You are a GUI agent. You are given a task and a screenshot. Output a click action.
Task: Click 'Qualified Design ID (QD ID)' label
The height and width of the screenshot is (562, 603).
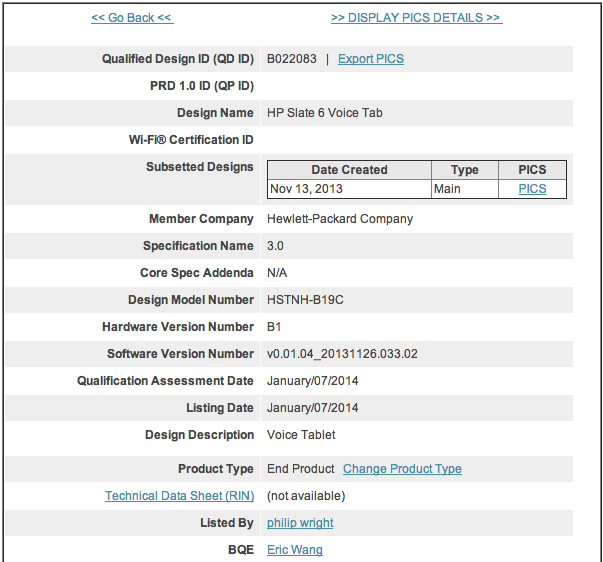[x=178, y=59]
